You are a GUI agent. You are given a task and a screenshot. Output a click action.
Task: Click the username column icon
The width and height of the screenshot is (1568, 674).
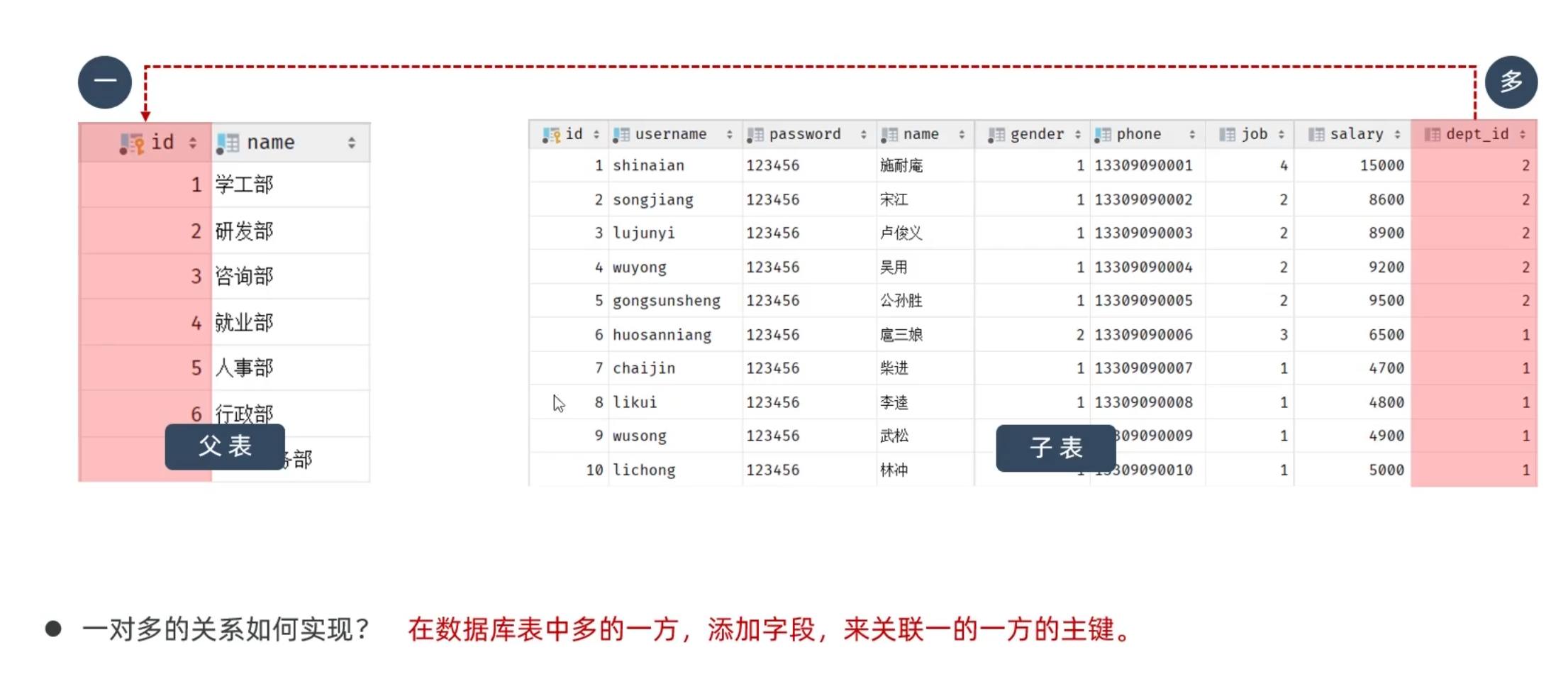coord(621,135)
